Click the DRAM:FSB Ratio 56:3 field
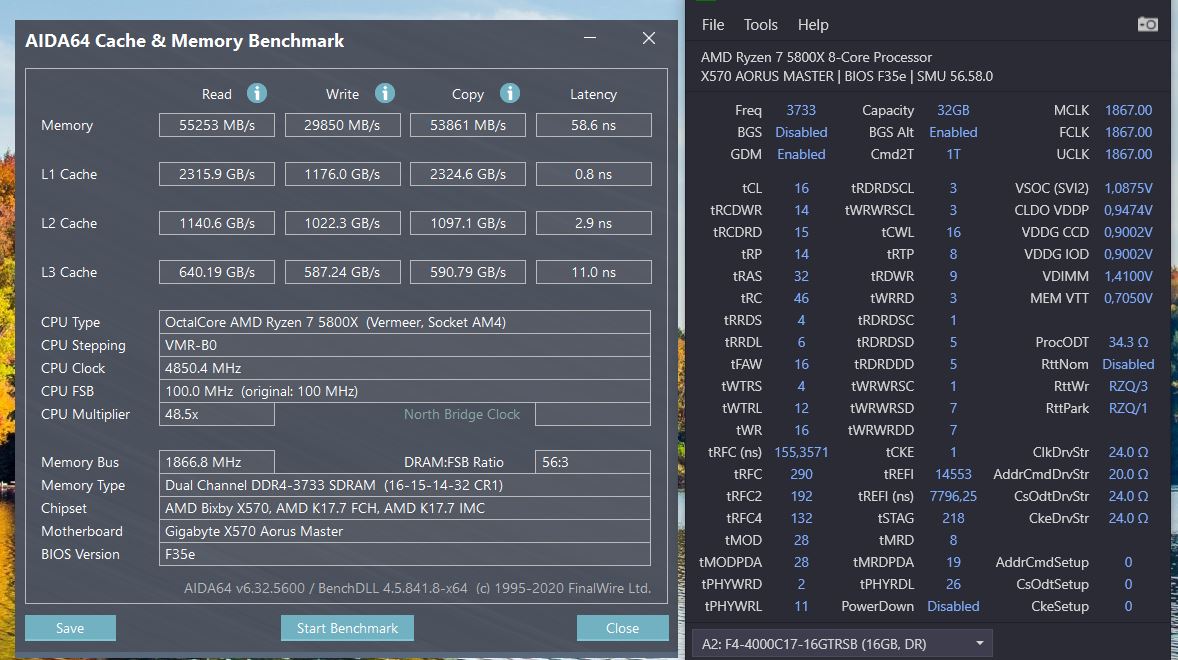This screenshot has height=660, width=1178. click(593, 462)
